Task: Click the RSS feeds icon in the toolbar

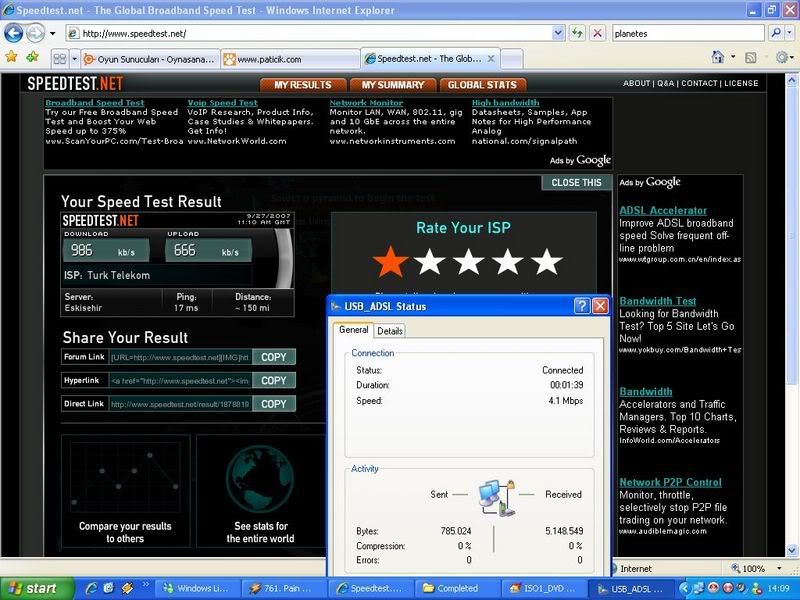Action: click(751, 58)
